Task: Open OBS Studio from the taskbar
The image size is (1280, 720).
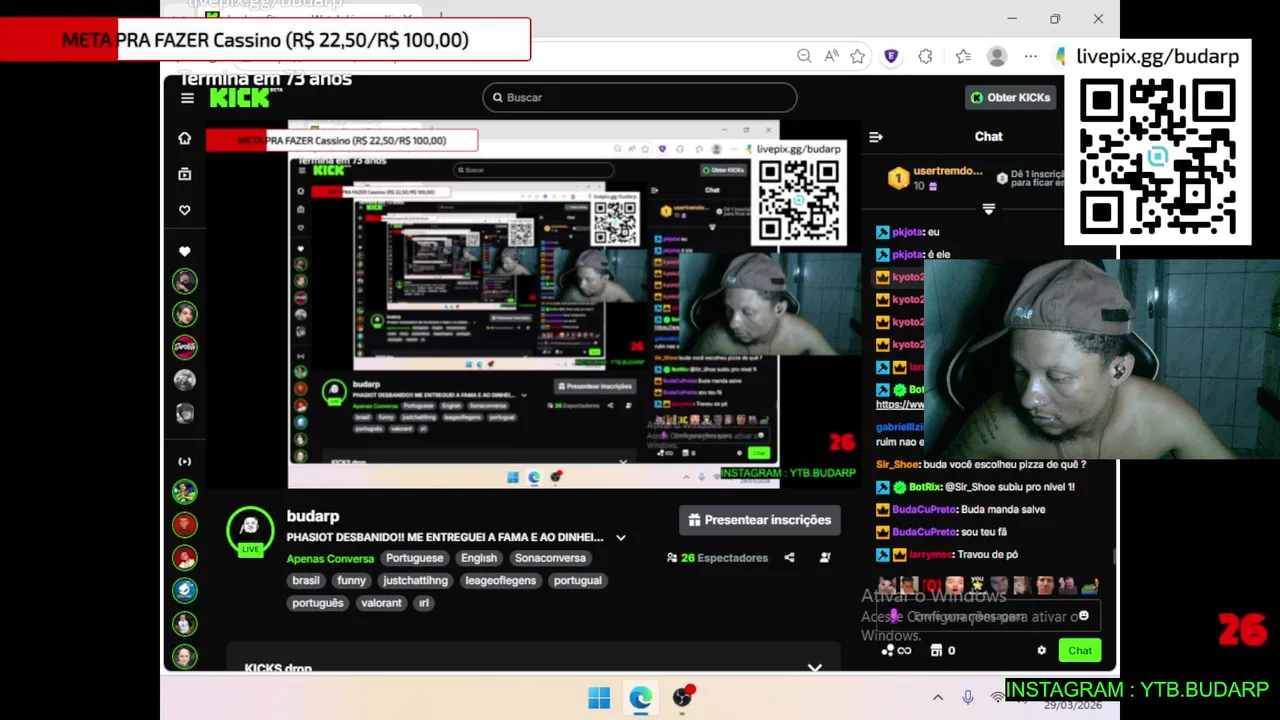Action: pyautogui.click(x=683, y=697)
